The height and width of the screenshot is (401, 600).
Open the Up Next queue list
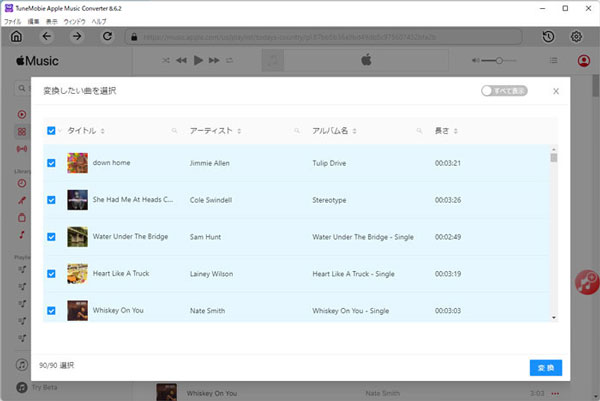pyautogui.click(x=553, y=60)
